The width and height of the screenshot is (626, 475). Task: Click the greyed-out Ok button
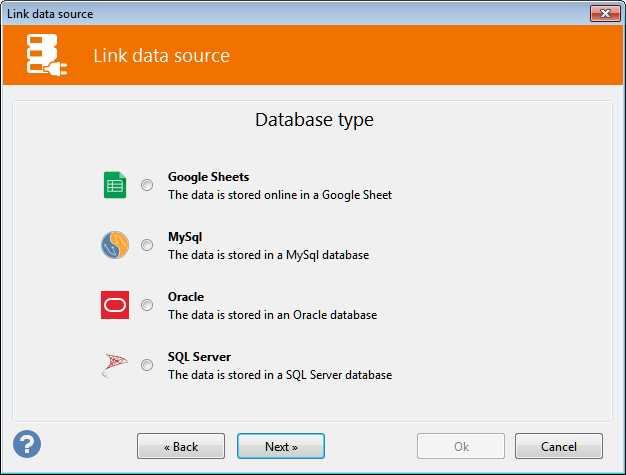point(461,446)
